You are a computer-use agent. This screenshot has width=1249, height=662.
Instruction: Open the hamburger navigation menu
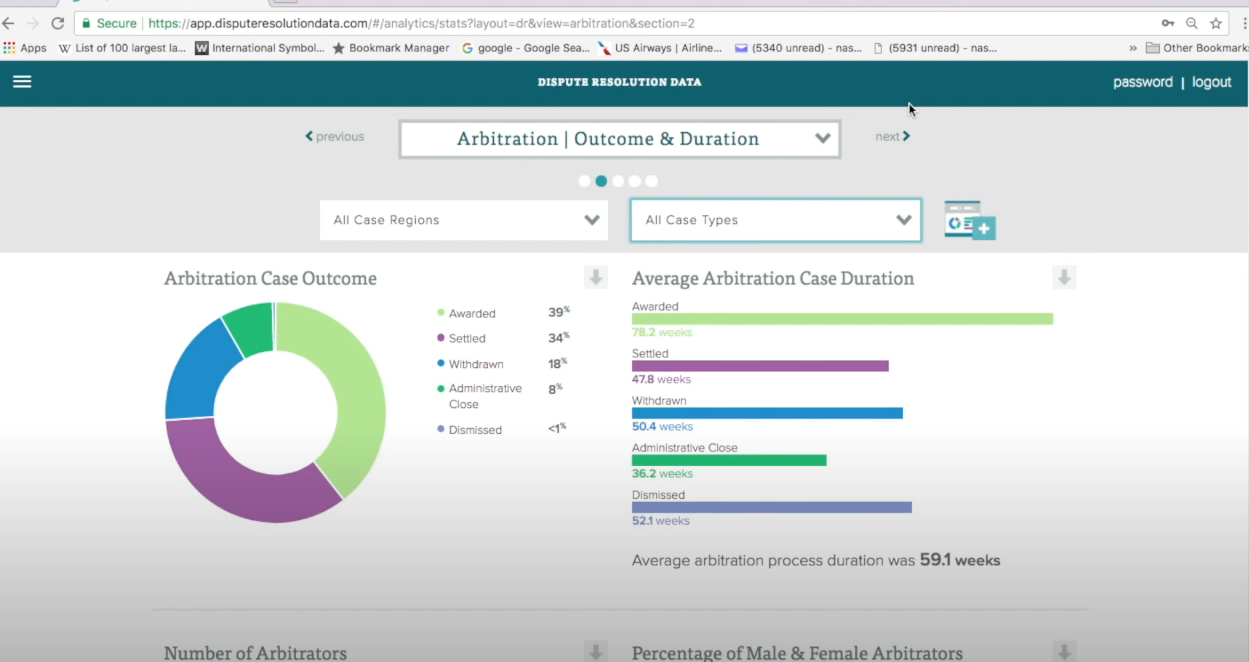[22, 82]
